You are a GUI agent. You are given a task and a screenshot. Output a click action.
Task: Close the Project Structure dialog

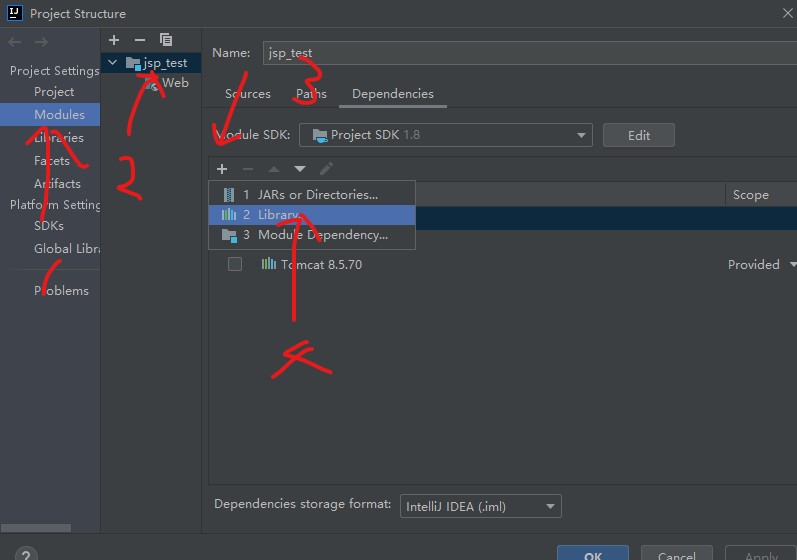pyautogui.click(x=787, y=13)
